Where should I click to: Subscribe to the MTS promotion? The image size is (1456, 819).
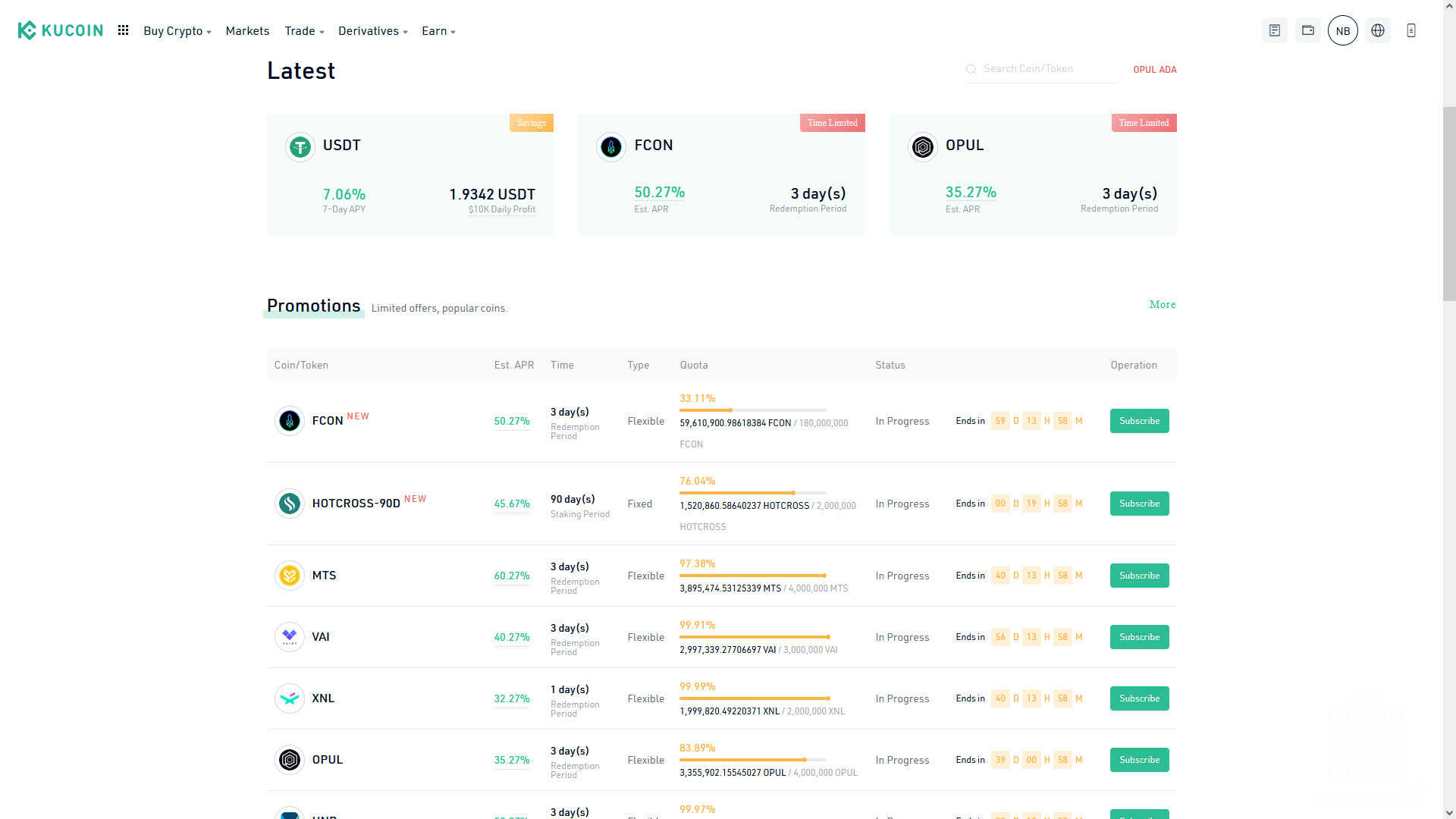[1139, 576]
